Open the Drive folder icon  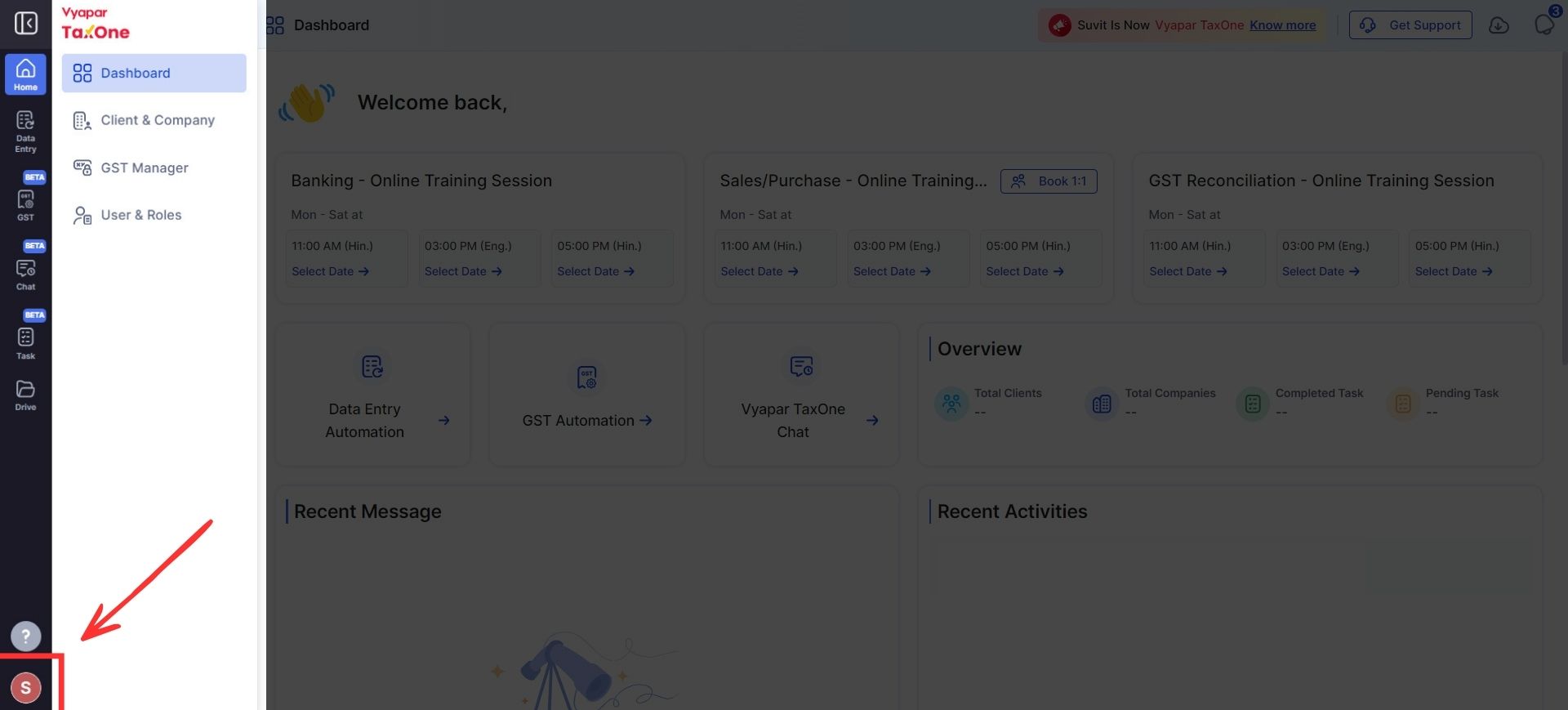tap(25, 395)
